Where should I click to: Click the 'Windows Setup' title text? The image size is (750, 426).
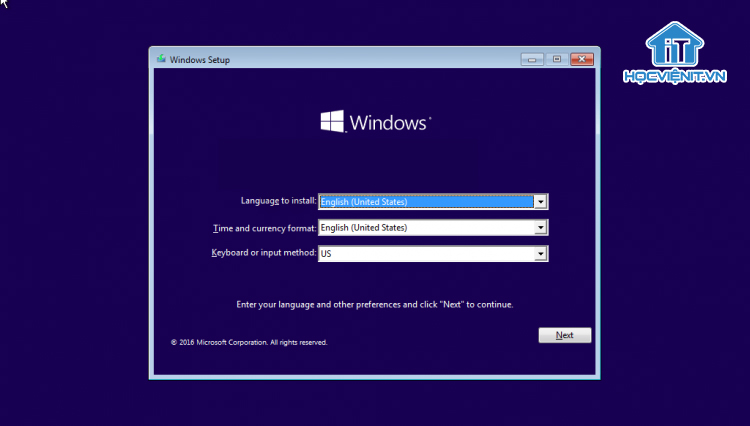tap(199, 60)
